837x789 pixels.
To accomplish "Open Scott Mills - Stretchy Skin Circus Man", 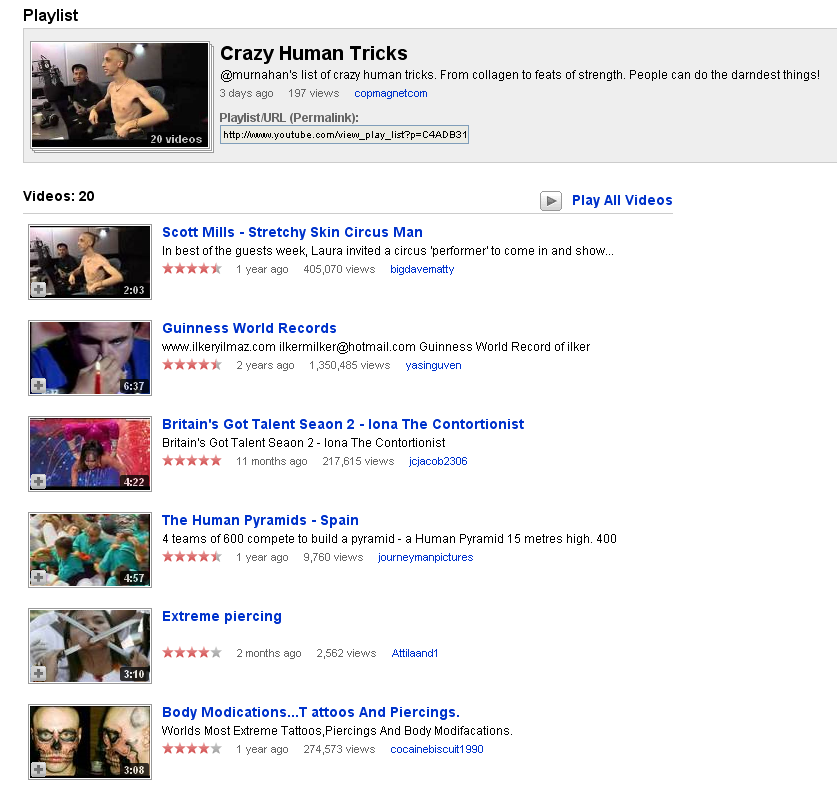I will click(292, 232).
